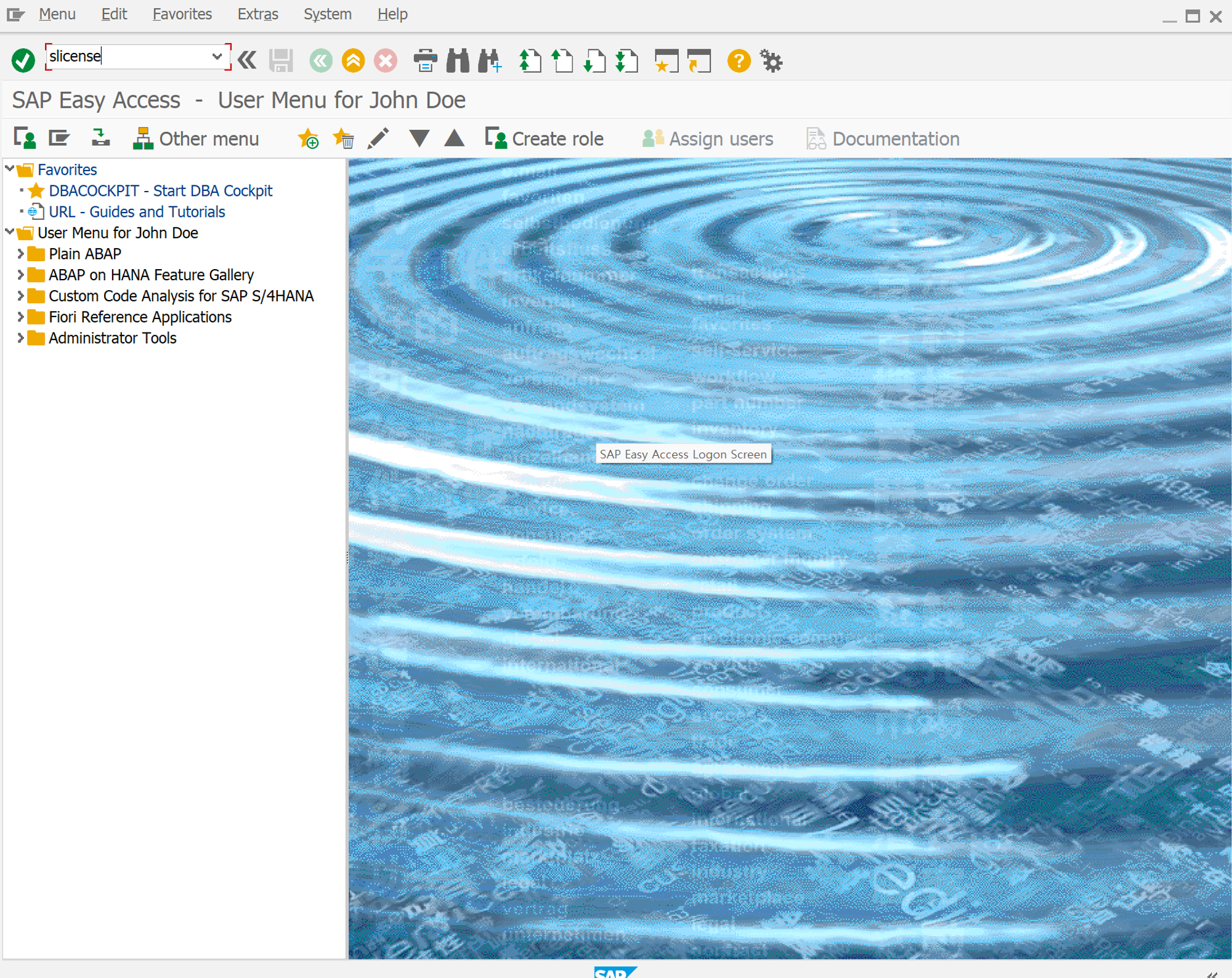Expand Fiori Reference Applications folder

tap(20, 317)
